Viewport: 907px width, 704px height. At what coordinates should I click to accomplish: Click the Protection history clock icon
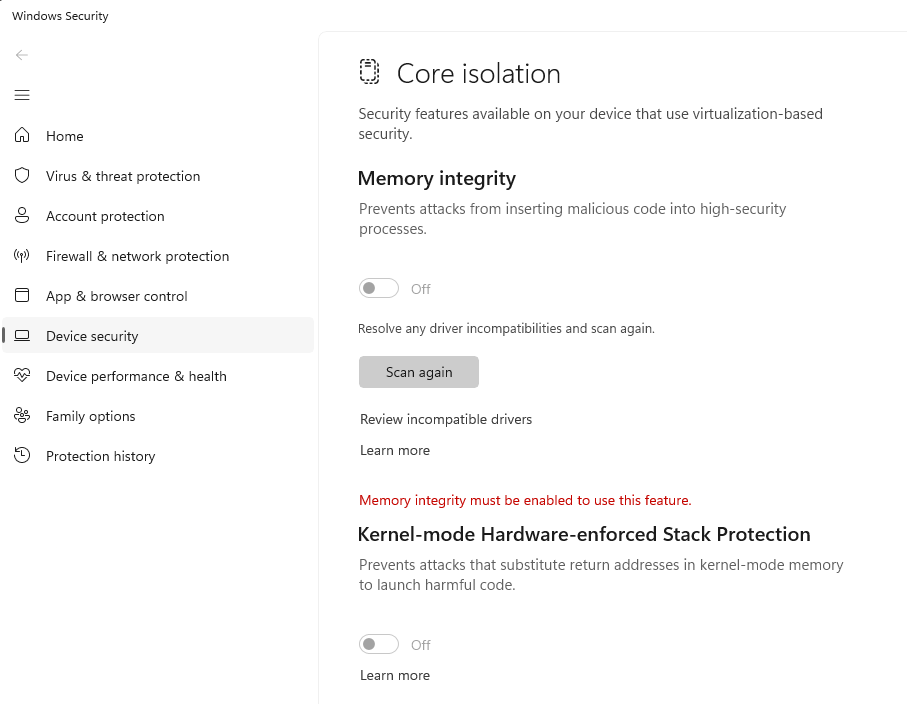[x=22, y=456]
